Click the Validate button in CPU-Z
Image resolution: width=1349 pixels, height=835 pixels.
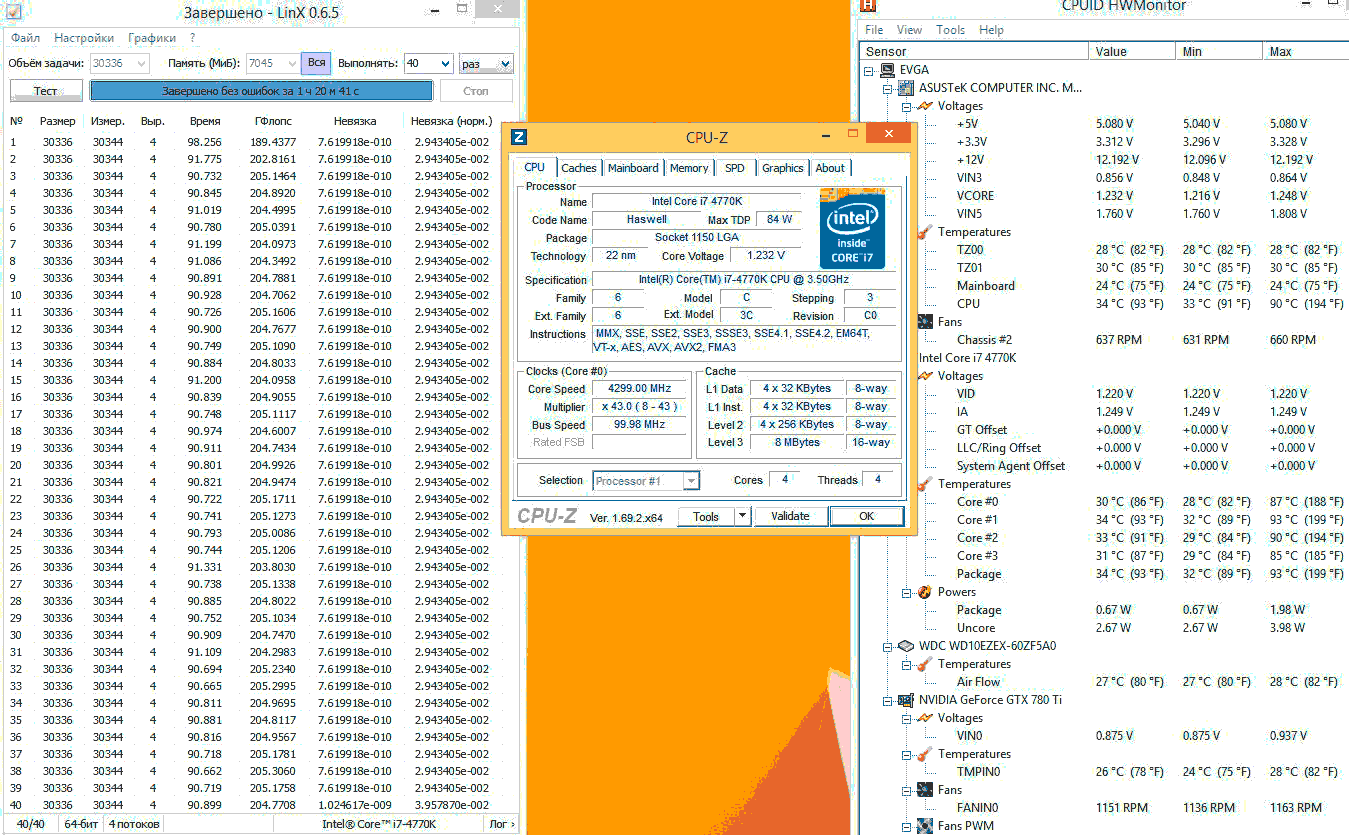coord(790,516)
